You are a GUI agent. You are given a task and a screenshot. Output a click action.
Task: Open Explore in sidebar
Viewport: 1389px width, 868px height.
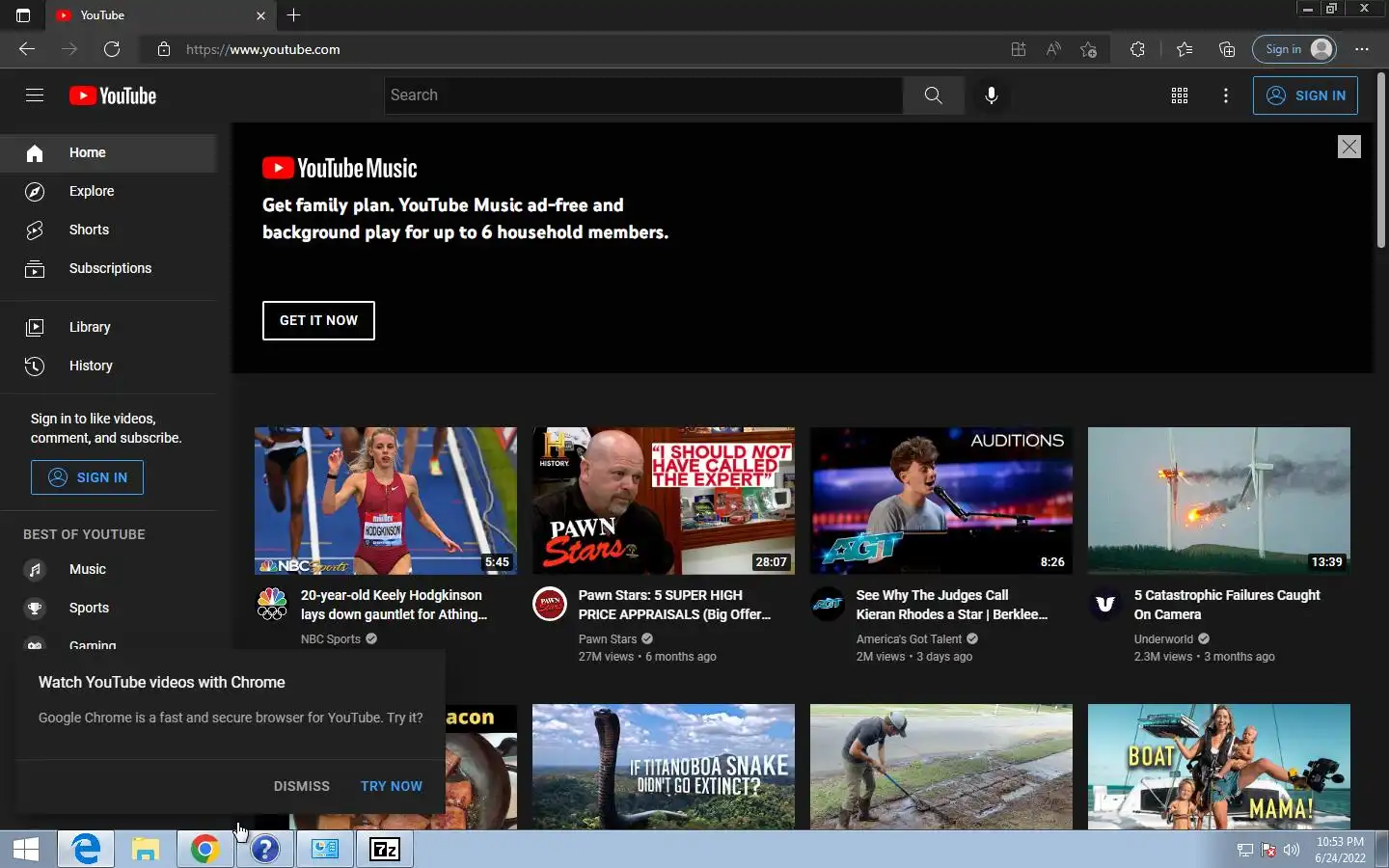[x=108, y=192]
